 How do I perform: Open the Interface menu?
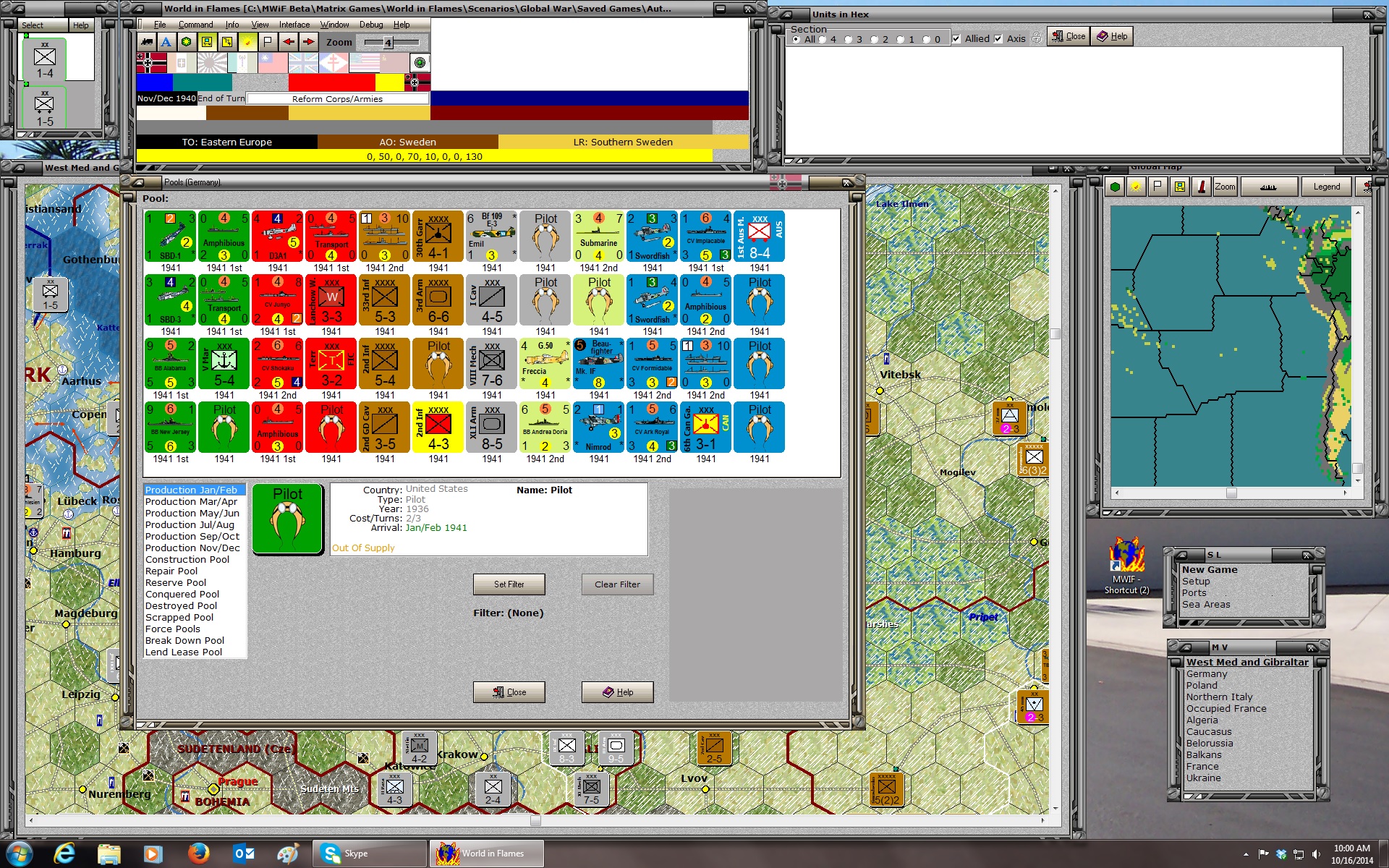[x=294, y=25]
